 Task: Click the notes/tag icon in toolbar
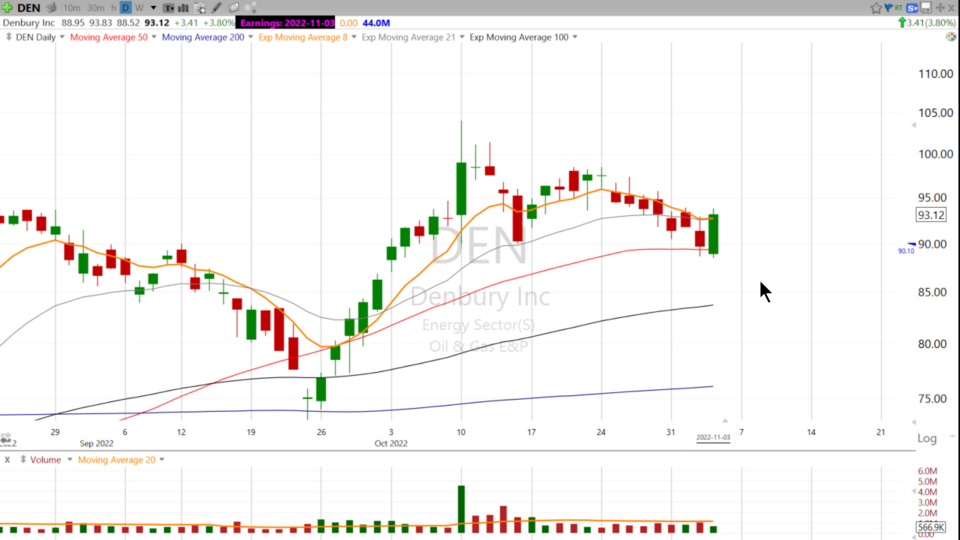coord(233,8)
